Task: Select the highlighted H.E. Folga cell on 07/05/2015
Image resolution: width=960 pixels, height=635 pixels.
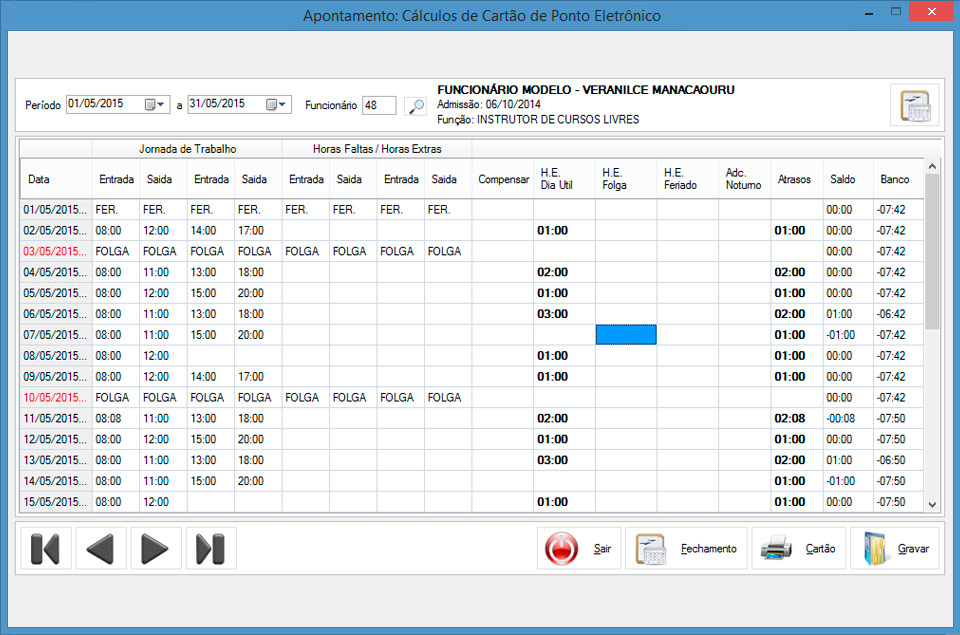Action: coord(626,335)
